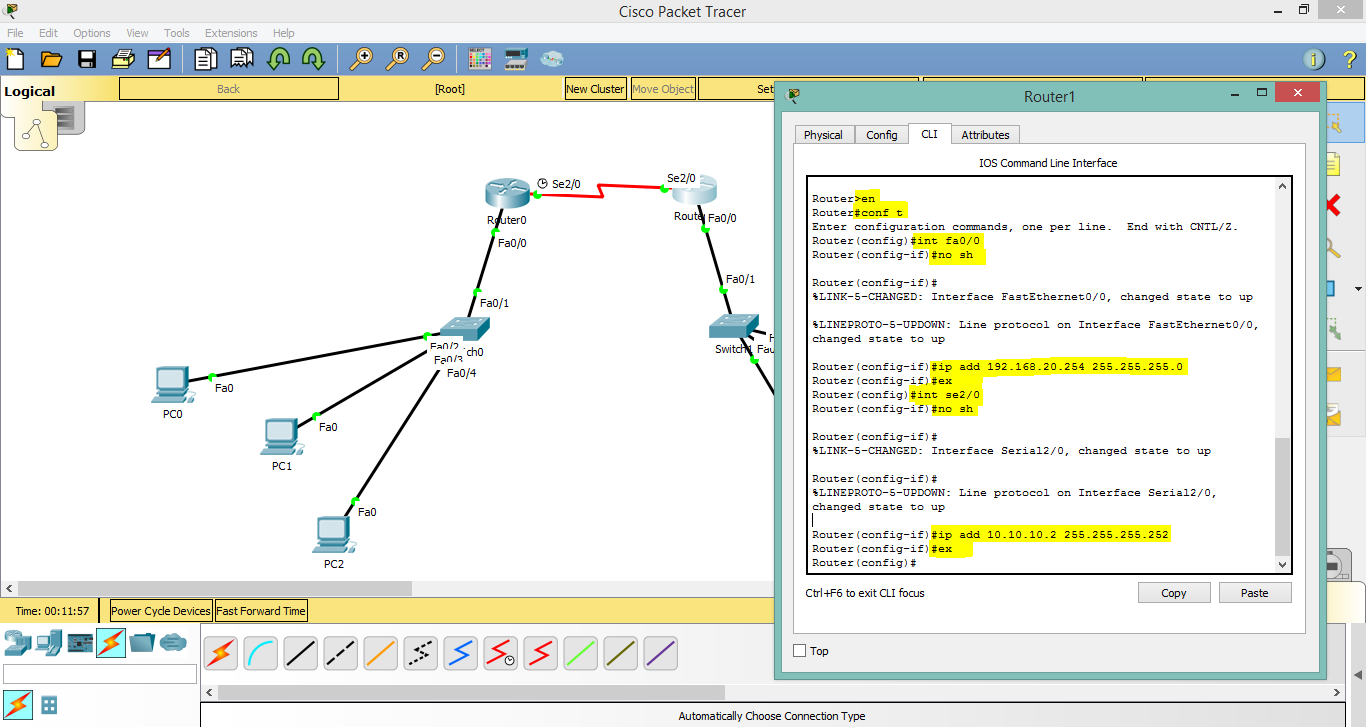The image size is (1366, 727).
Task: Switch to the Config tab of Router1
Action: pos(881,134)
